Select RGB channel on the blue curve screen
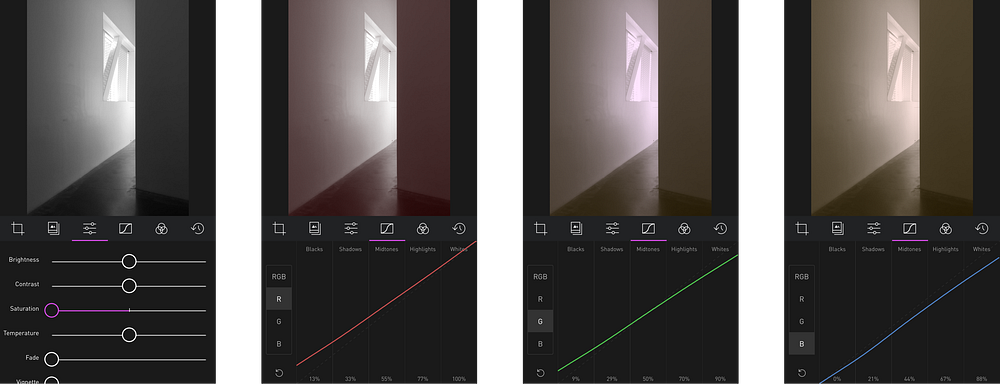Viewport: 1000px width, 384px height. [802, 276]
